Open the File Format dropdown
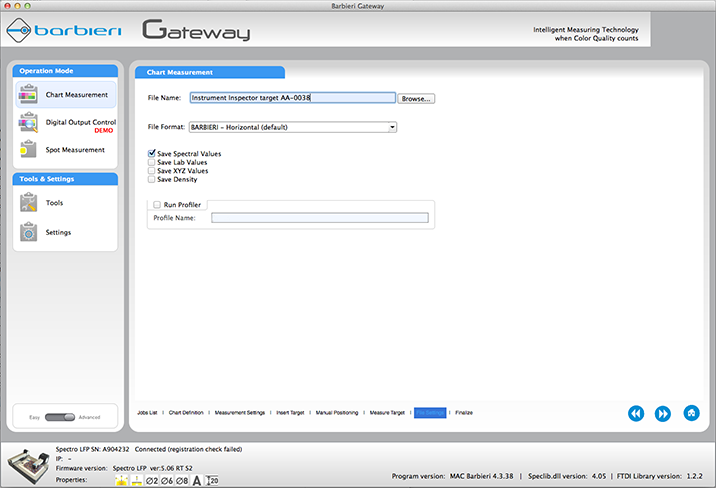Screen dimensions: 716x488 click(293, 127)
